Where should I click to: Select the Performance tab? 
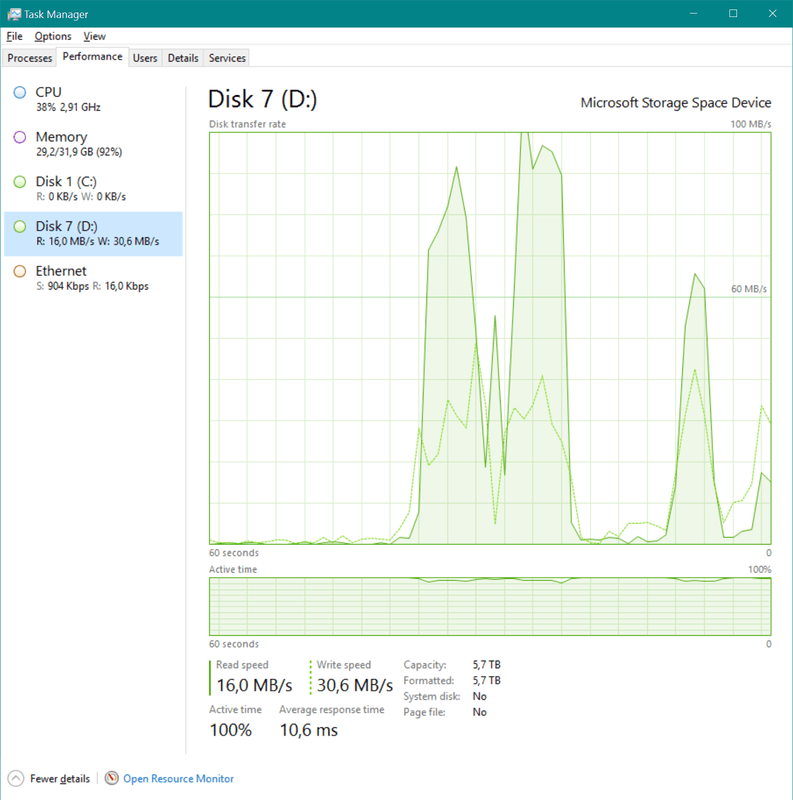92,57
